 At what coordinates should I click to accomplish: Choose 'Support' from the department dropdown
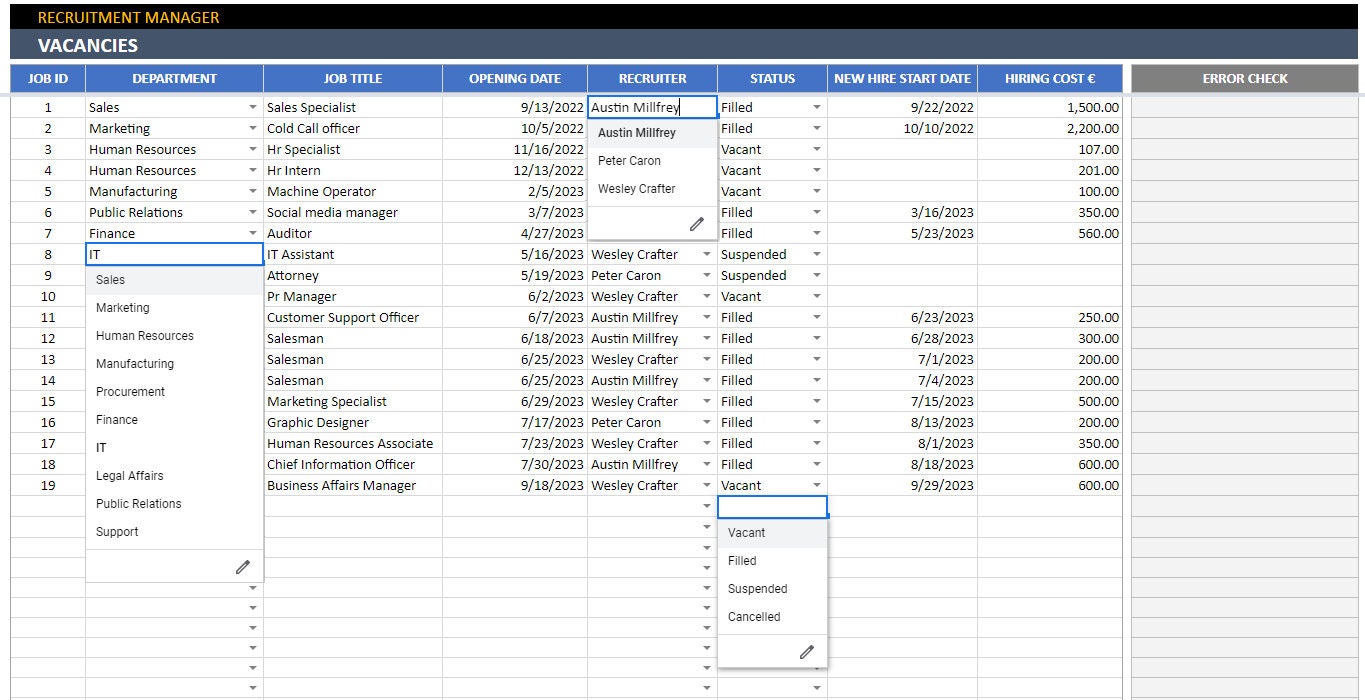pyautogui.click(x=117, y=531)
